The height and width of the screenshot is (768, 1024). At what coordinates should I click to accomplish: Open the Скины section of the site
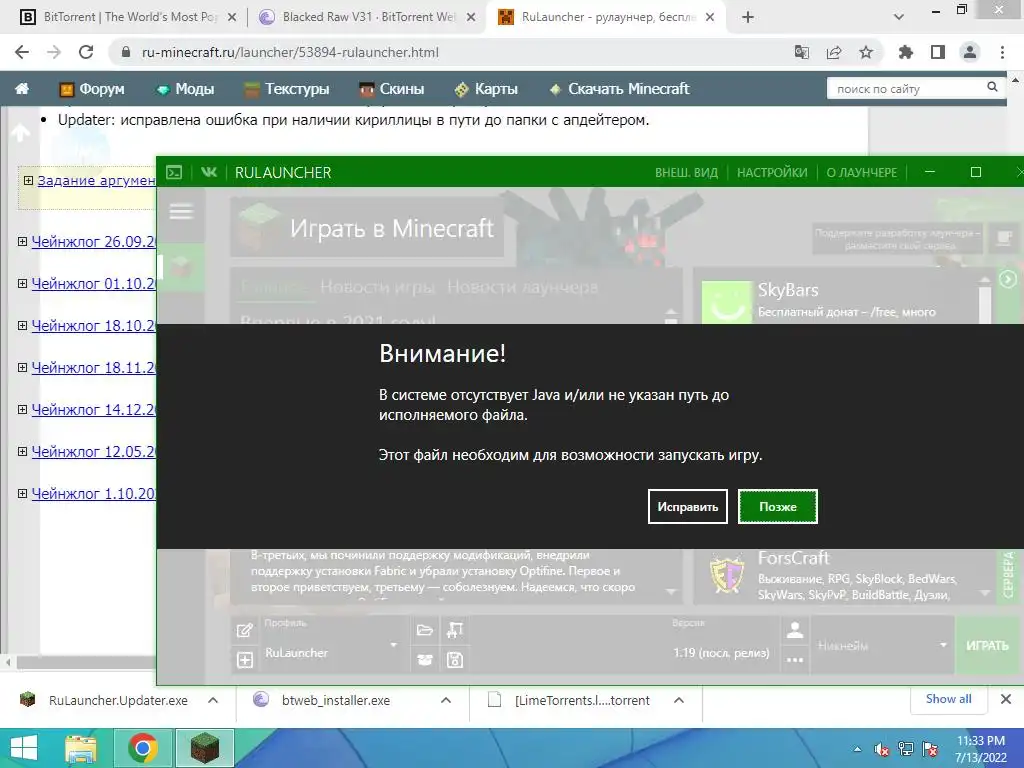[392, 89]
